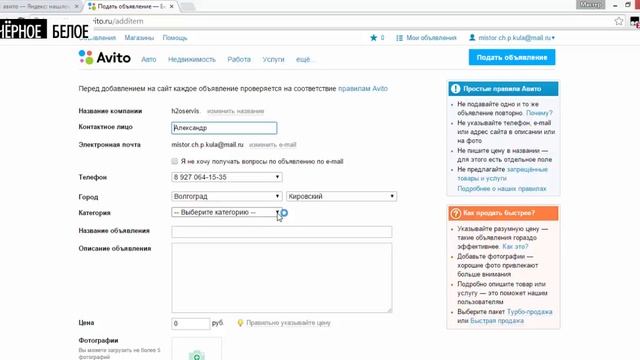Open the Быстрая продажа link
640x360 pixels.
(x=497, y=321)
